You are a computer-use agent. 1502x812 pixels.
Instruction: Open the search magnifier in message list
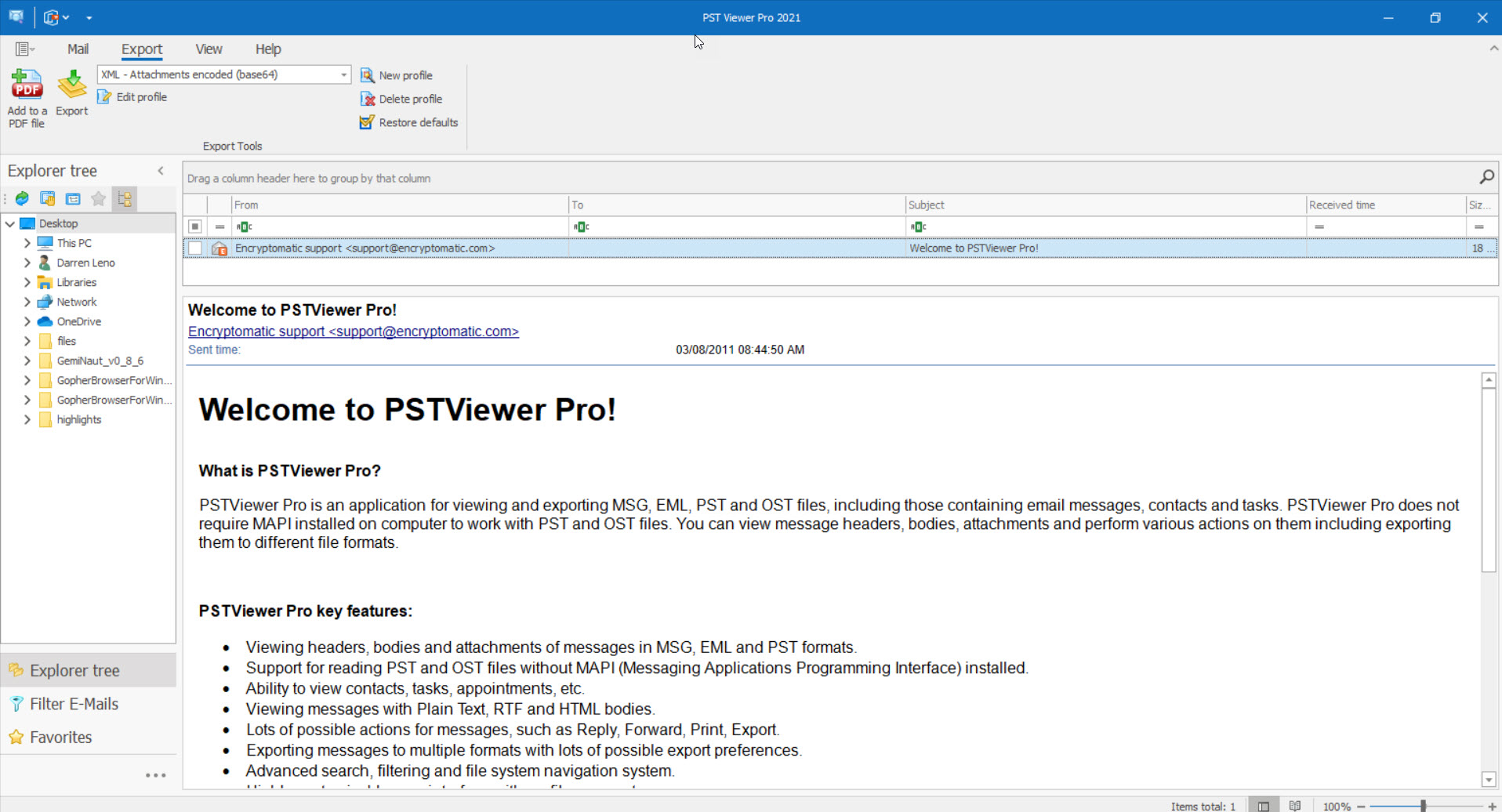click(x=1486, y=177)
